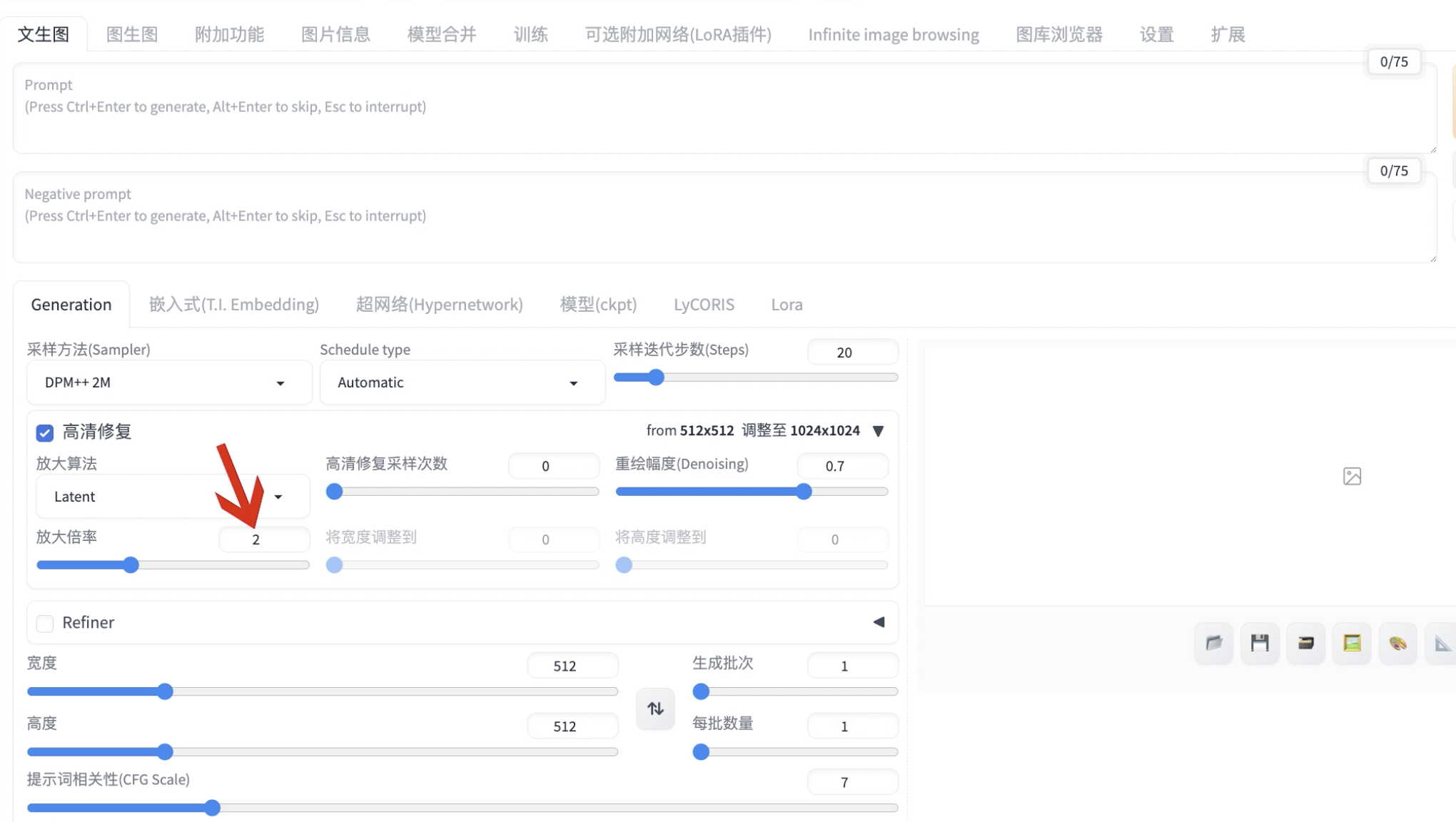This screenshot has height=822, width=1456.
Task: Click the 重绘幅度(Denoising) slider
Action: 752,492
